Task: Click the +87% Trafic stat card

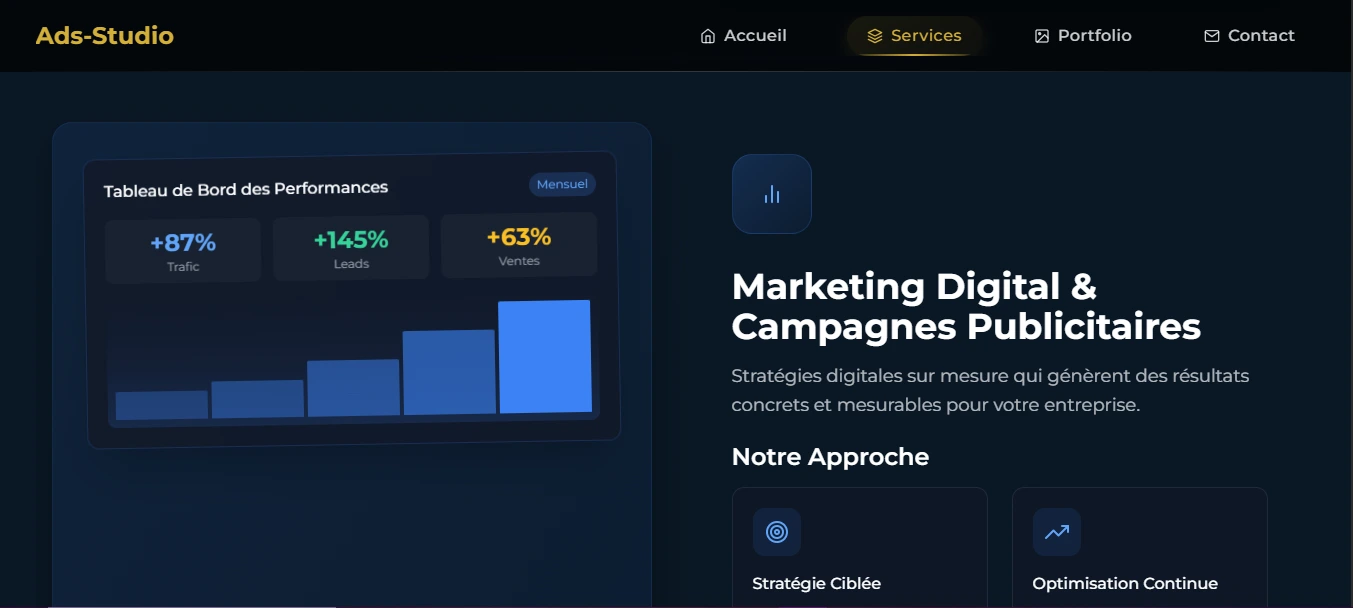Action: (182, 250)
